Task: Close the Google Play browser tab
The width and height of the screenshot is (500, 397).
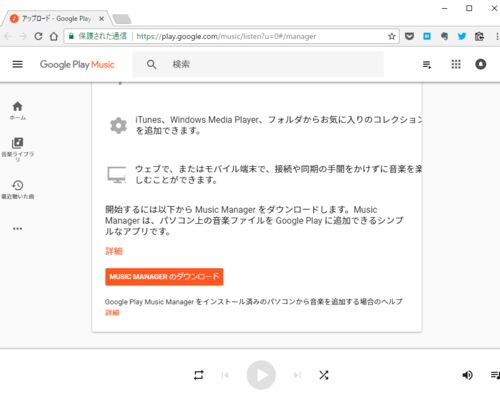Action: click(101, 19)
